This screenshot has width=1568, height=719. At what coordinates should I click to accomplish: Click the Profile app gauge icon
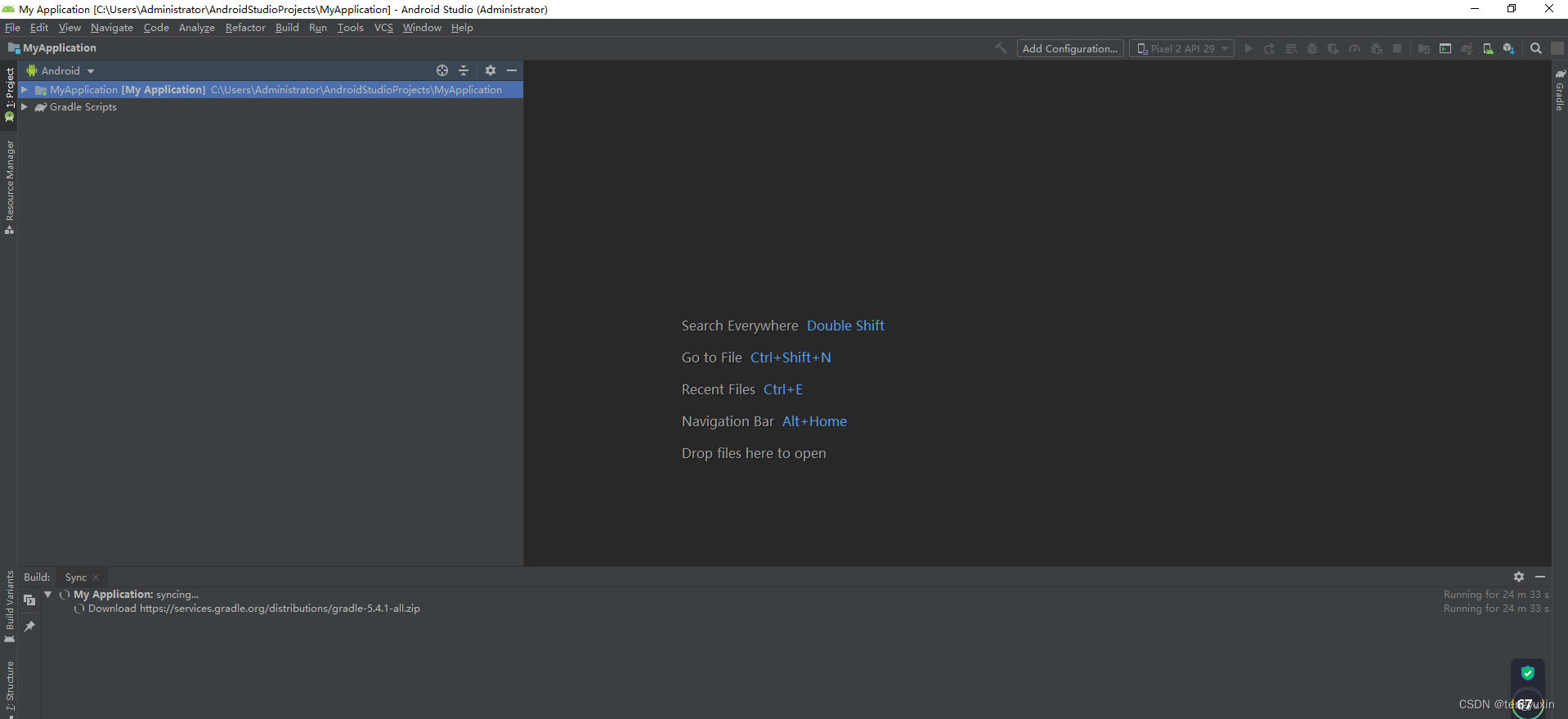point(1355,48)
